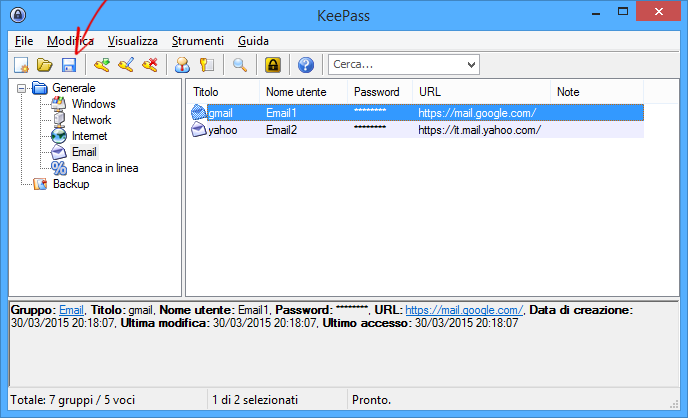Click the Open database folder icon
The width and height of the screenshot is (688, 418).
pos(44,65)
